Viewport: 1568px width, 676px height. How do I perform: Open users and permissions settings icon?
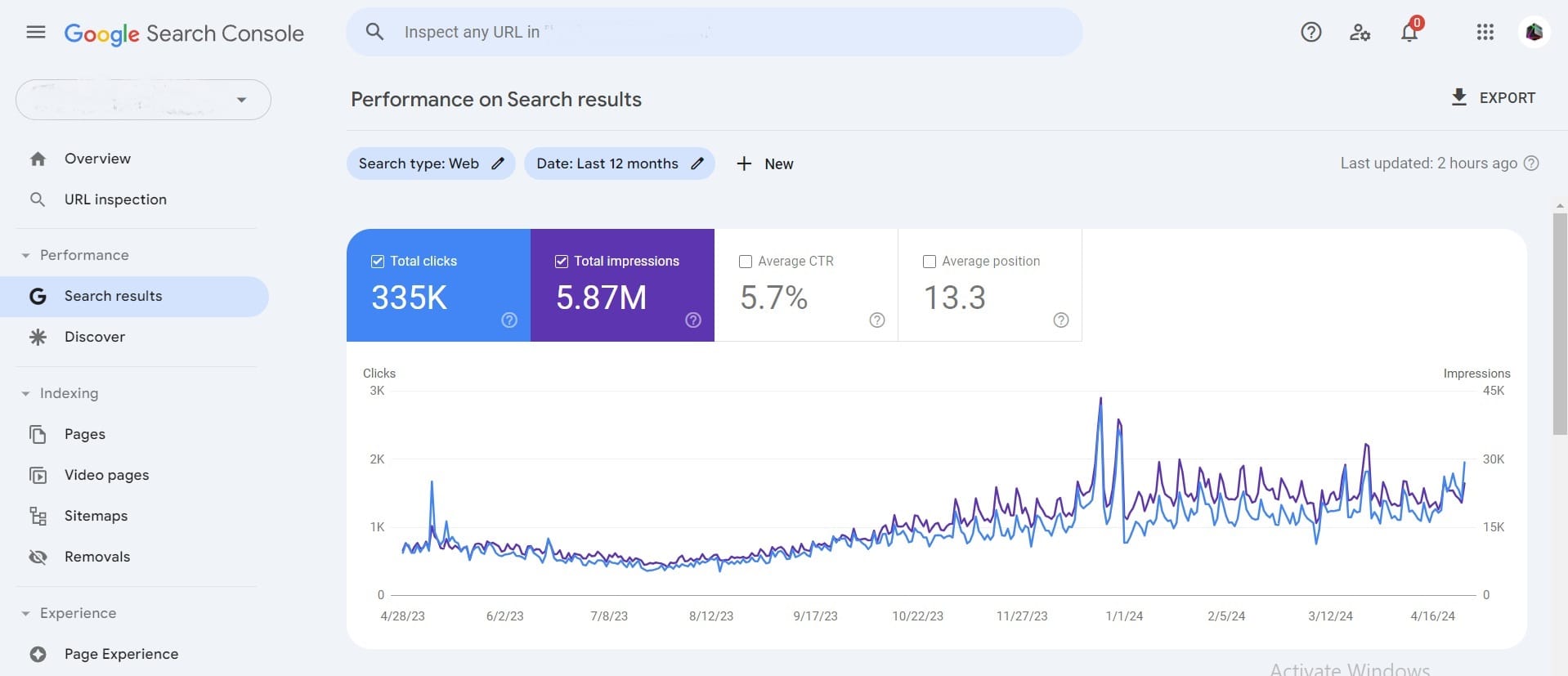point(1360,32)
